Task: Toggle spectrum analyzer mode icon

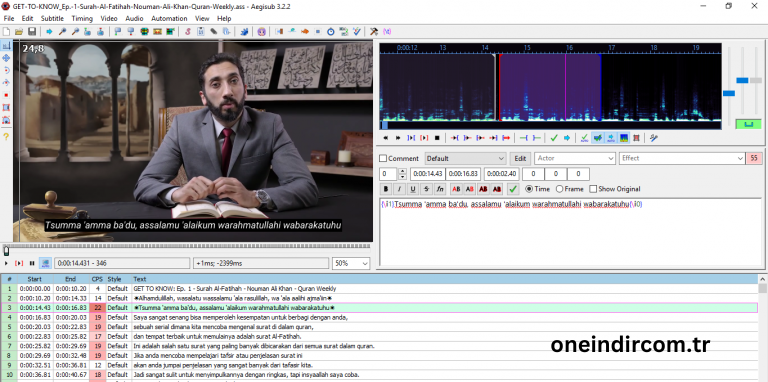Action: pyautogui.click(x=623, y=138)
